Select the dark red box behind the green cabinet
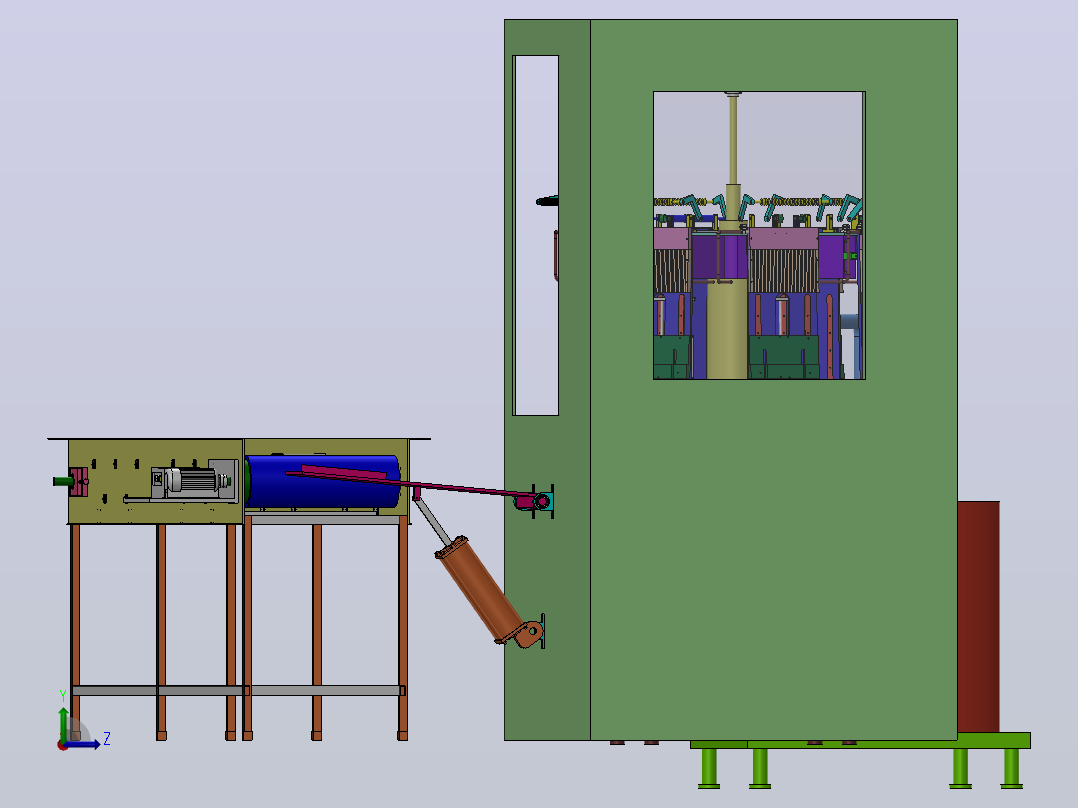Image resolution: width=1078 pixels, height=808 pixels. (x=978, y=617)
